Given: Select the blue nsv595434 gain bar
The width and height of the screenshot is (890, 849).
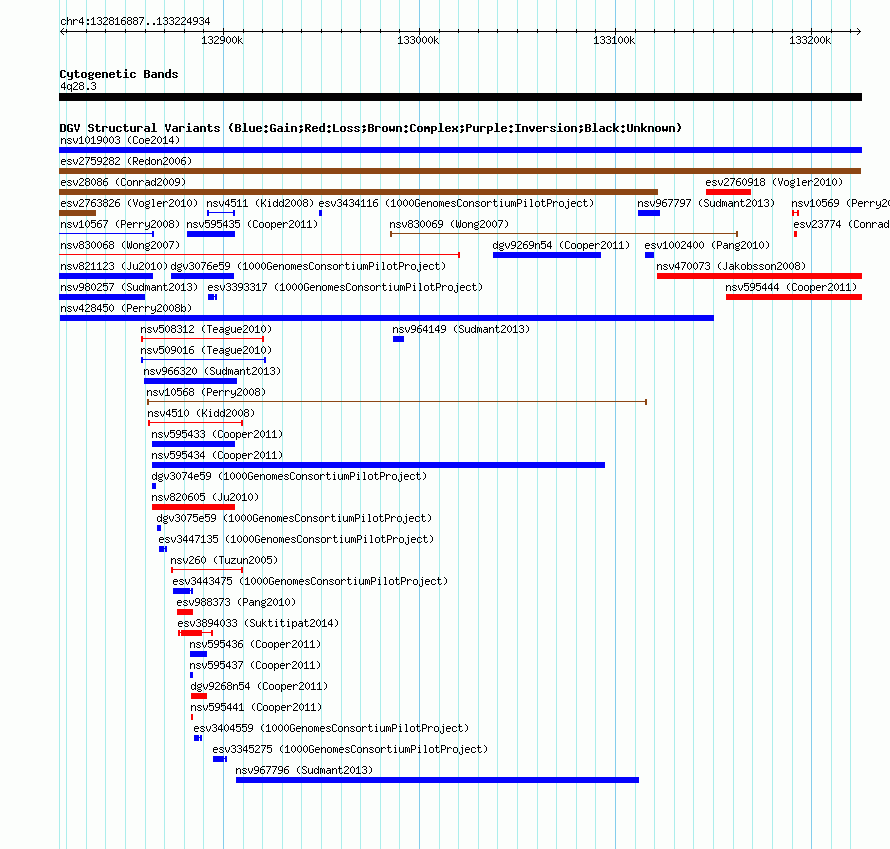Looking at the screenshot, I should (x=378, y=465).
